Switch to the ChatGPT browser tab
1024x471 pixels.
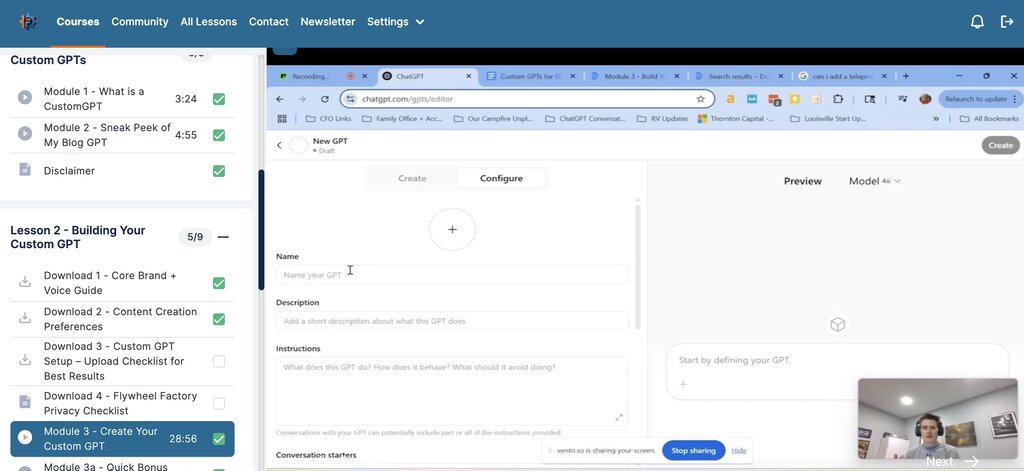click(x=428, y=76)
